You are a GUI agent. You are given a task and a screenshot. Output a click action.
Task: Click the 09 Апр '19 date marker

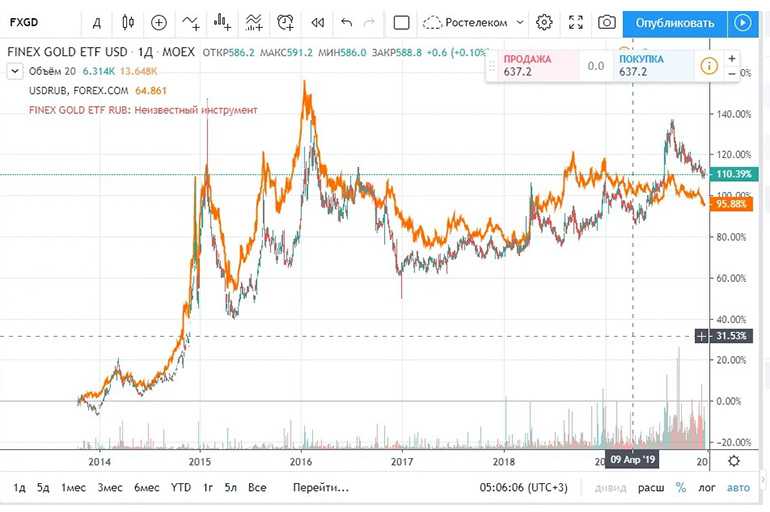point(632,460)
